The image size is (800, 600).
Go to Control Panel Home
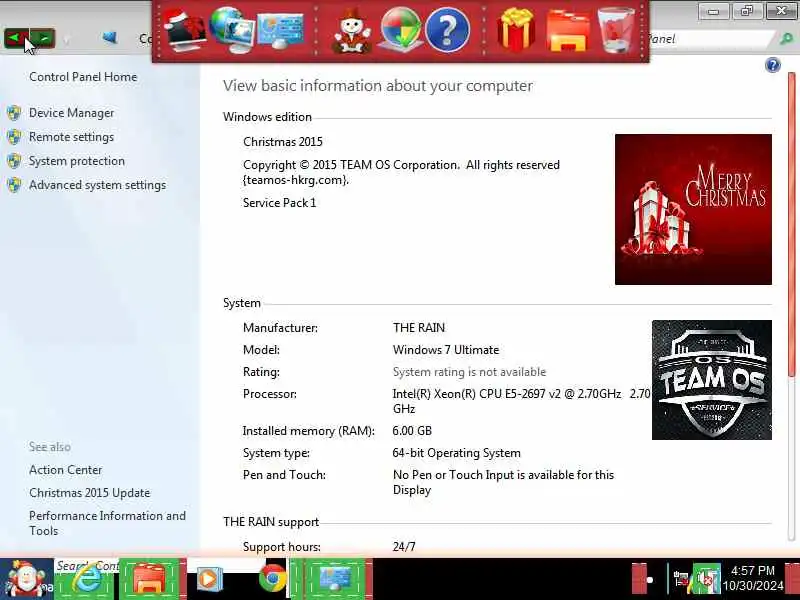pos(83,77)
